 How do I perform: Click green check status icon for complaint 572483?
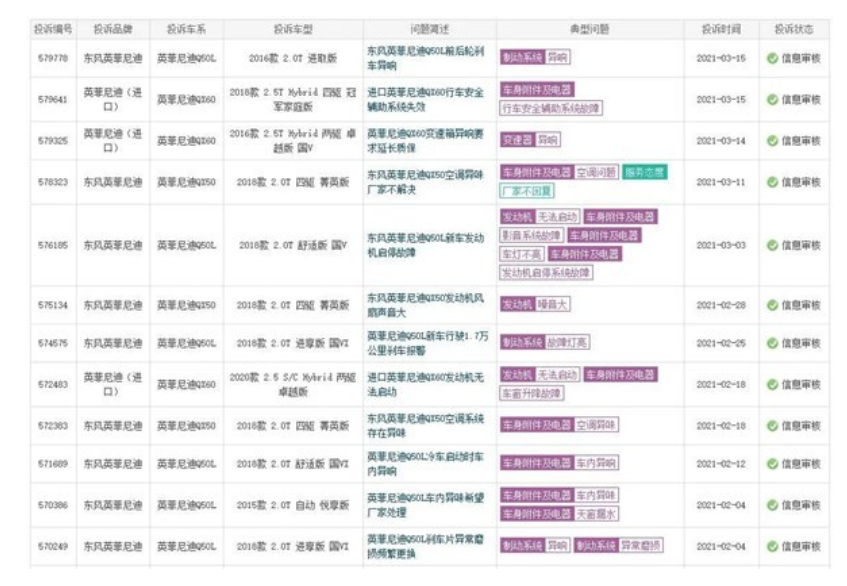tap(772, 385)
